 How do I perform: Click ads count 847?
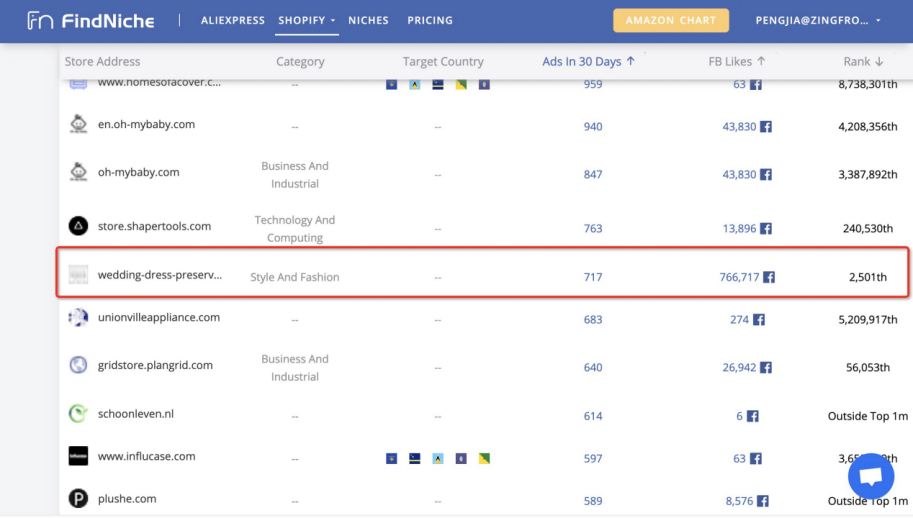pyautogui.click(x=593, y=175)
